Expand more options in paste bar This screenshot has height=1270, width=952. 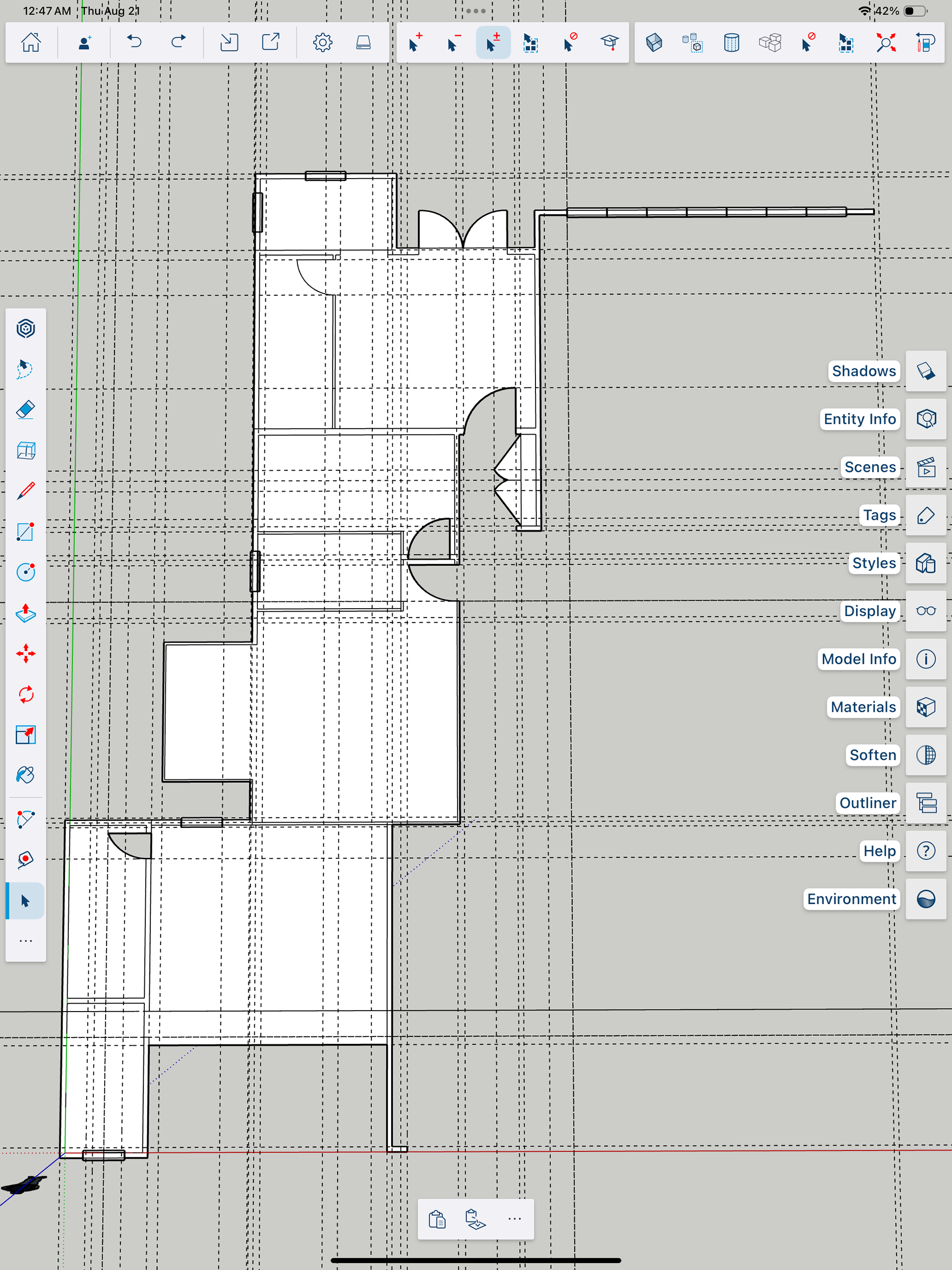(514, 1218)
